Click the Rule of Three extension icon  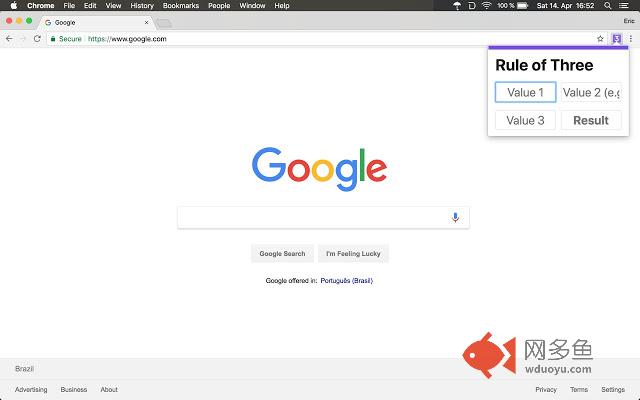(616, 39)
